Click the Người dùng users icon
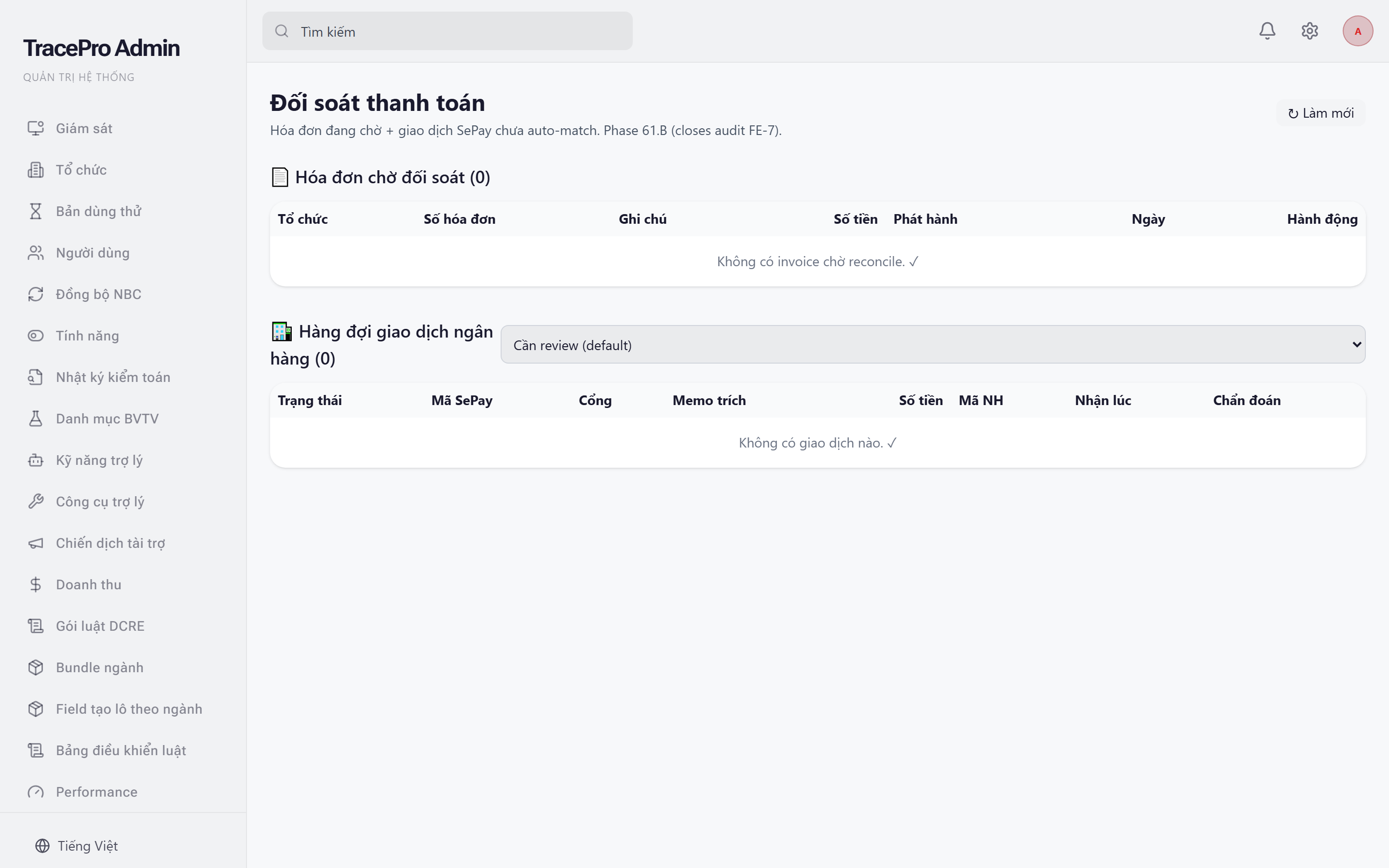 [x=36, y=253]
